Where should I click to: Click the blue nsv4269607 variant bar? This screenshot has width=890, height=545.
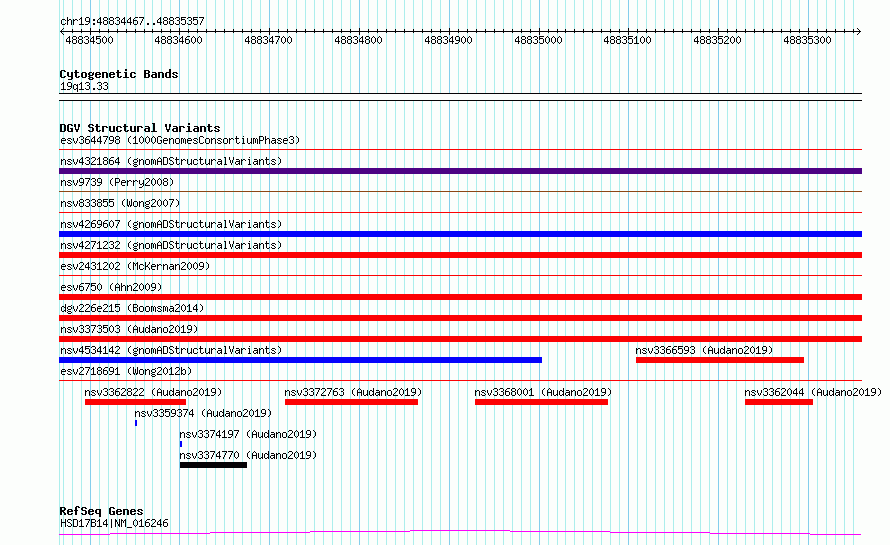(x=460, y=234)
